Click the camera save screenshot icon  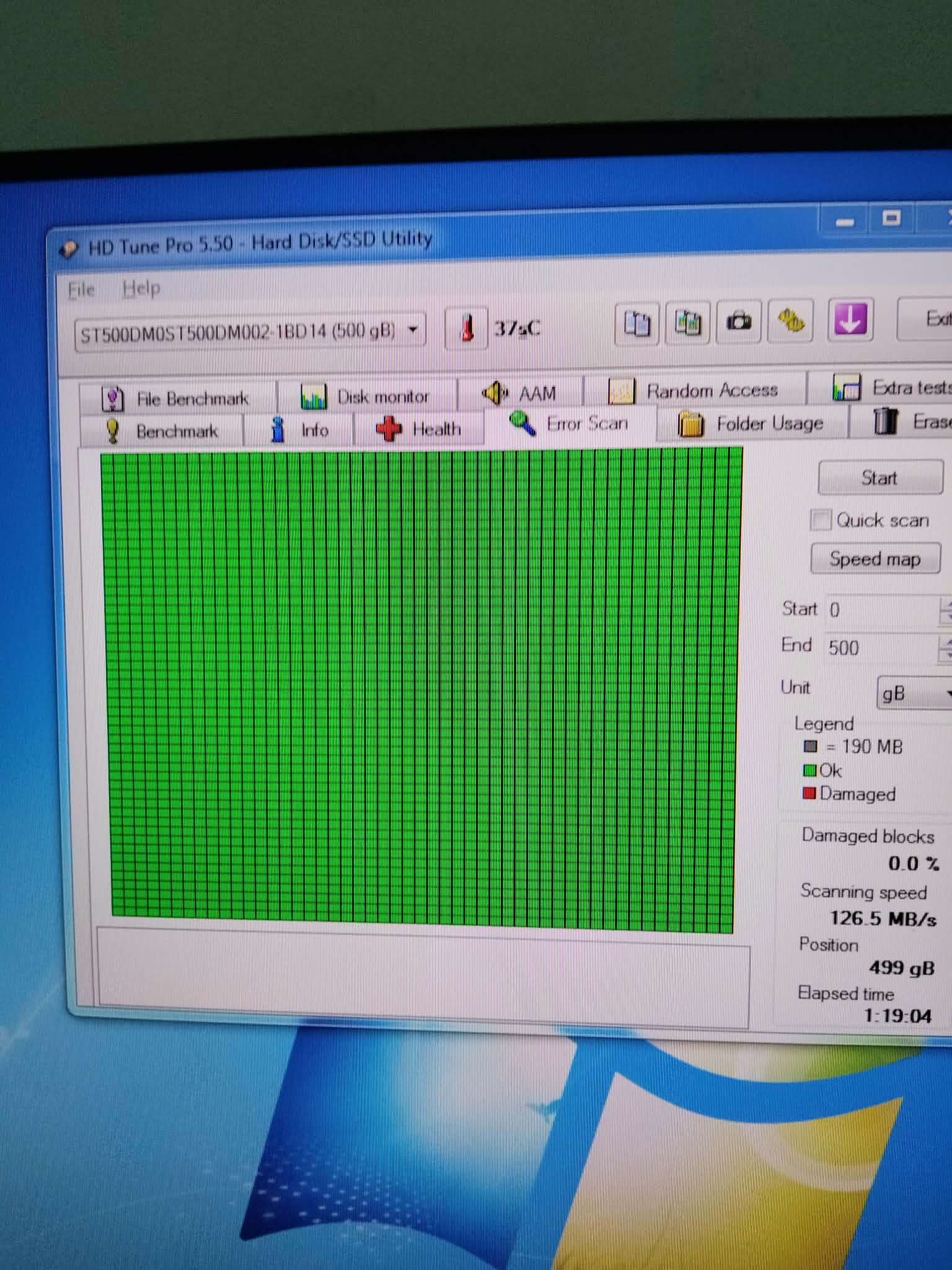(x=738, y=322)
